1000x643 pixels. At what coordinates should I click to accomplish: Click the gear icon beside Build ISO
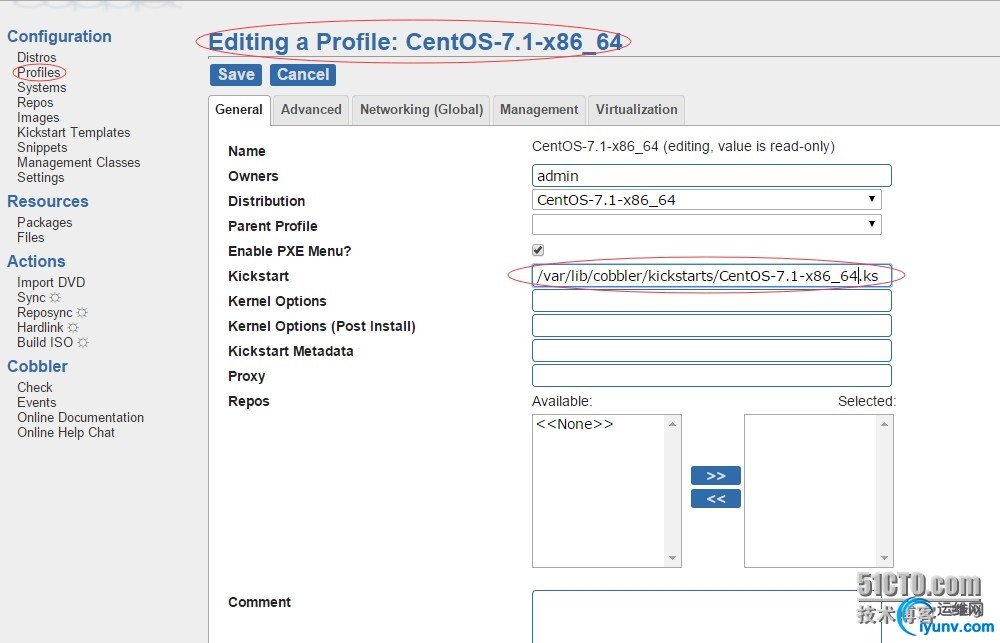[x=83, y=343]
